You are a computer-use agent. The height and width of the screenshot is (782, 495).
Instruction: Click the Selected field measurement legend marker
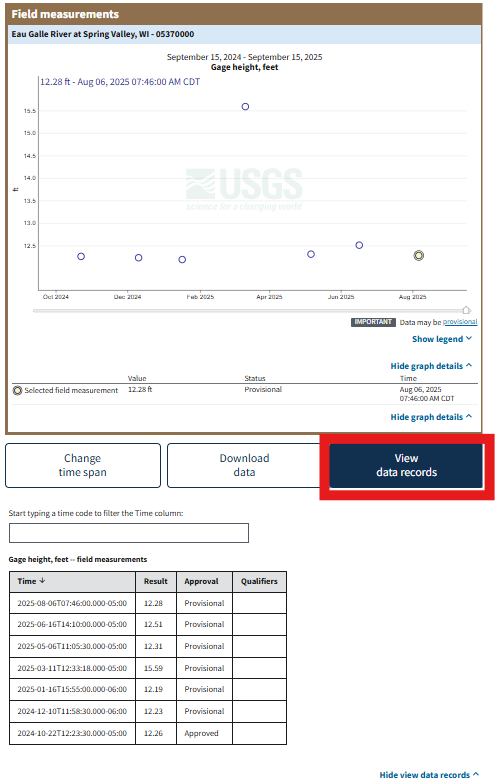[17, 391]
